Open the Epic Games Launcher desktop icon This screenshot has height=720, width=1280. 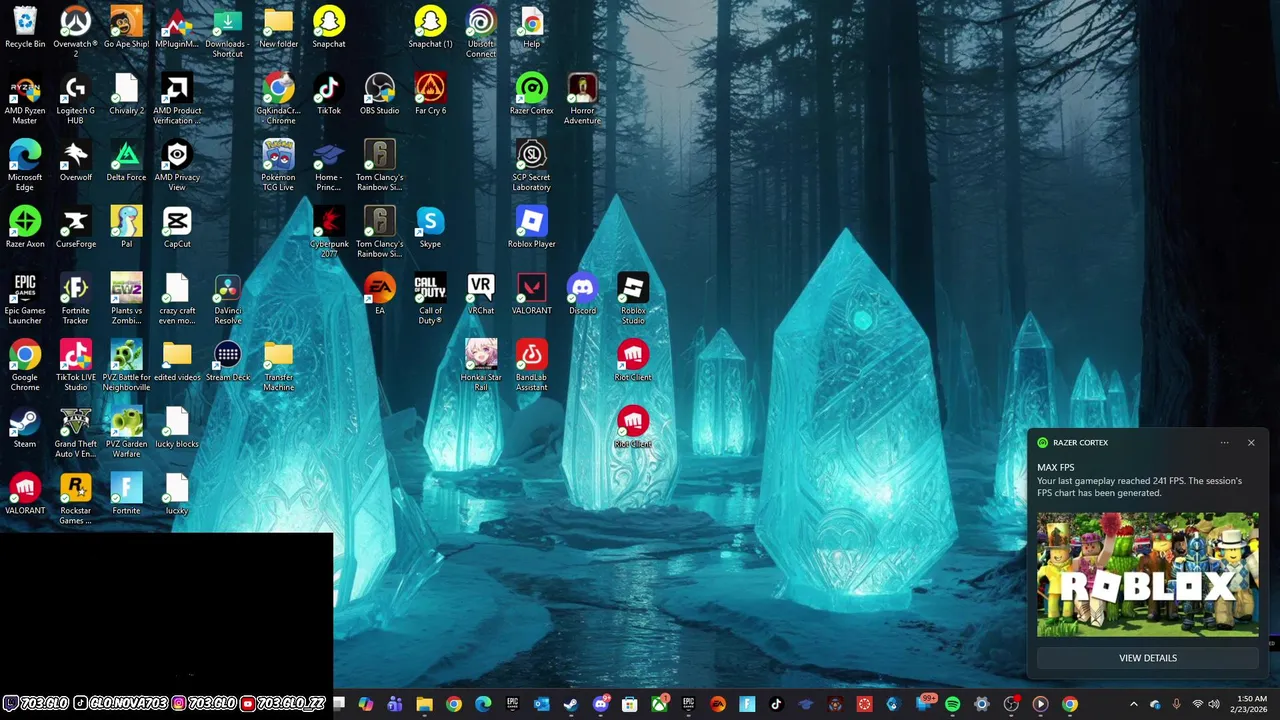coord(25,299)
